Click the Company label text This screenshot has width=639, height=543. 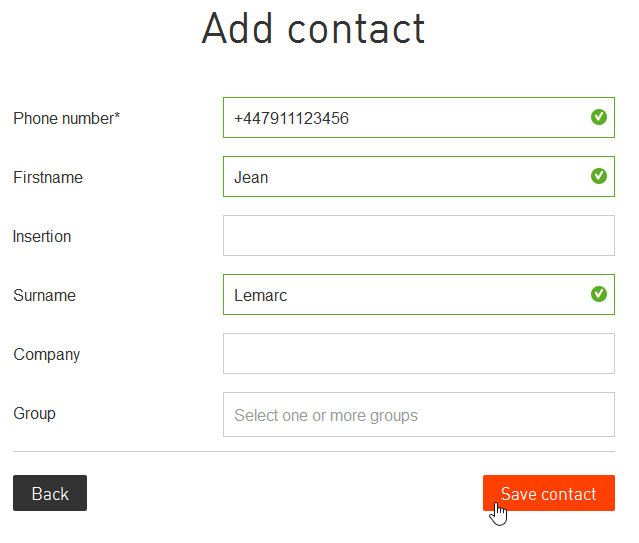pyautogui.click(x=46, y=355)
